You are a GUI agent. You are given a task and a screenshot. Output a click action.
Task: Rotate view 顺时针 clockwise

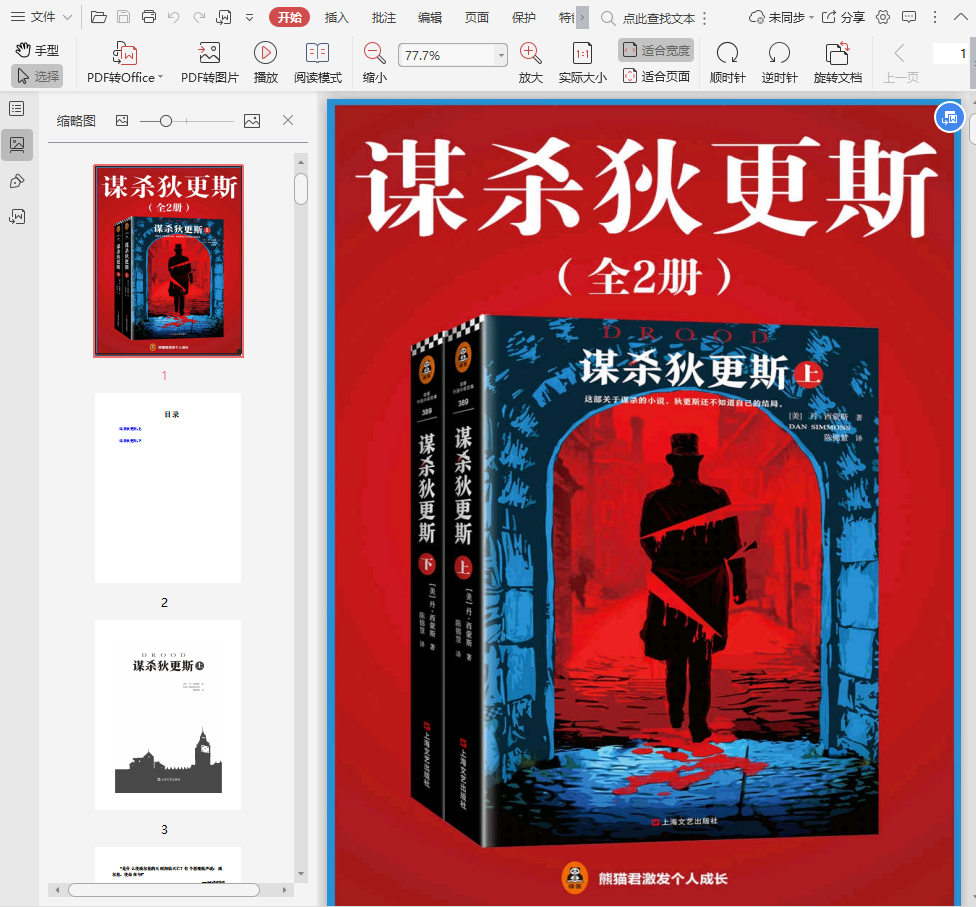click(727, 62)
